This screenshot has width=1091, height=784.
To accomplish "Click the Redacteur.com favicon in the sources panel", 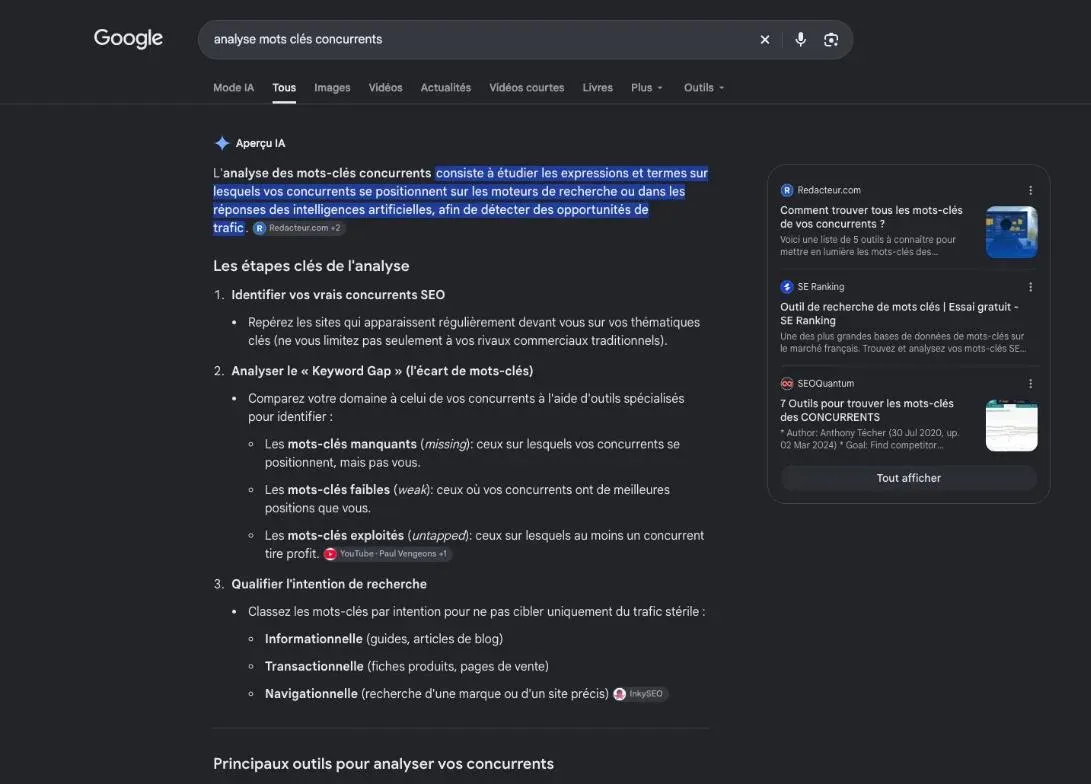I will (x=787, y=190).
